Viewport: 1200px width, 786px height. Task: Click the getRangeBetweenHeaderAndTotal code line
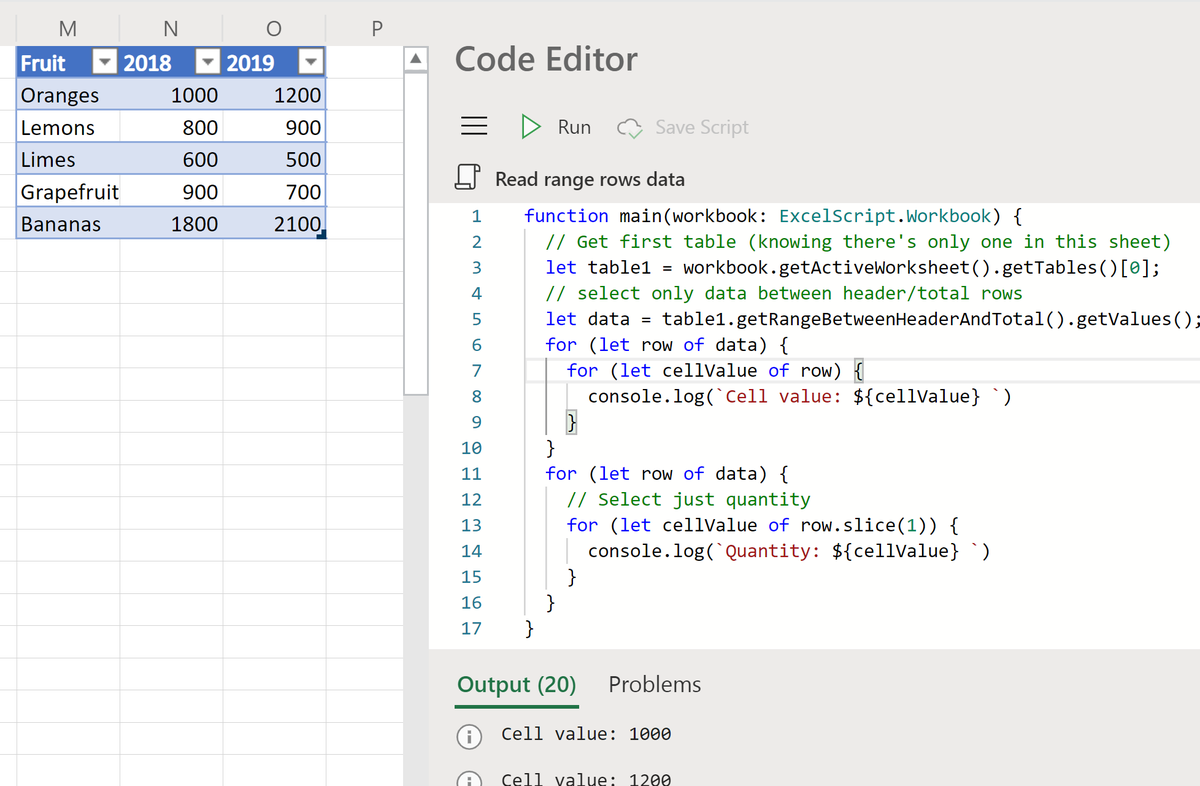coord(872,319)
